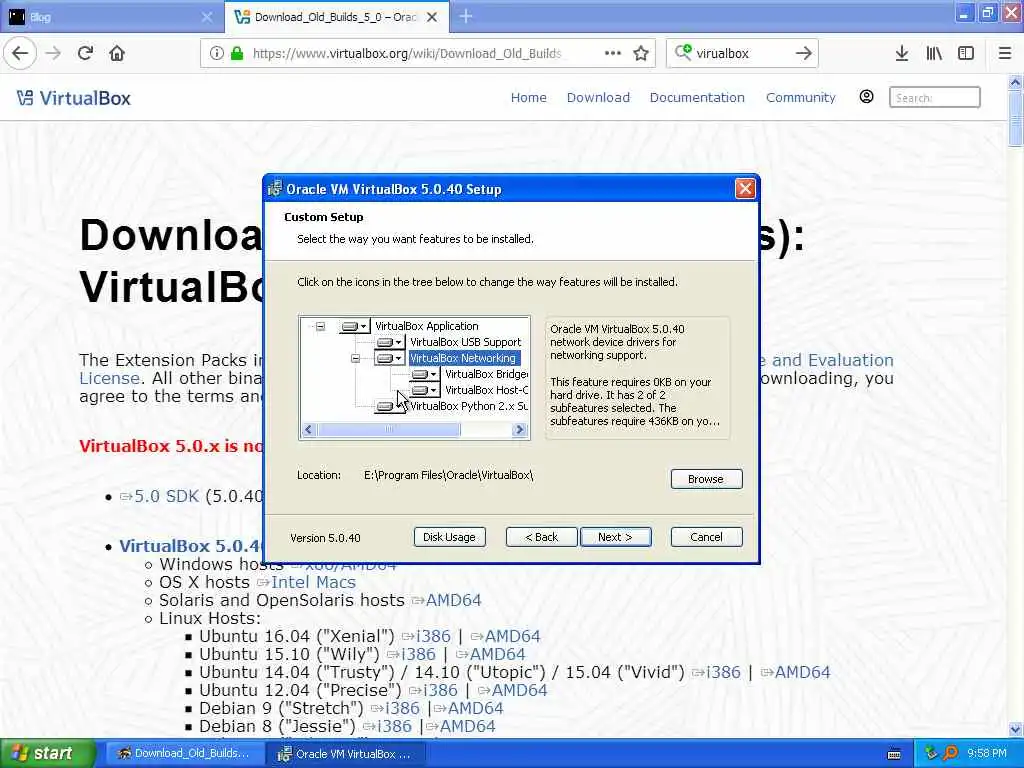Cancel the VirtualBox setup

click(x=706, y=537)
